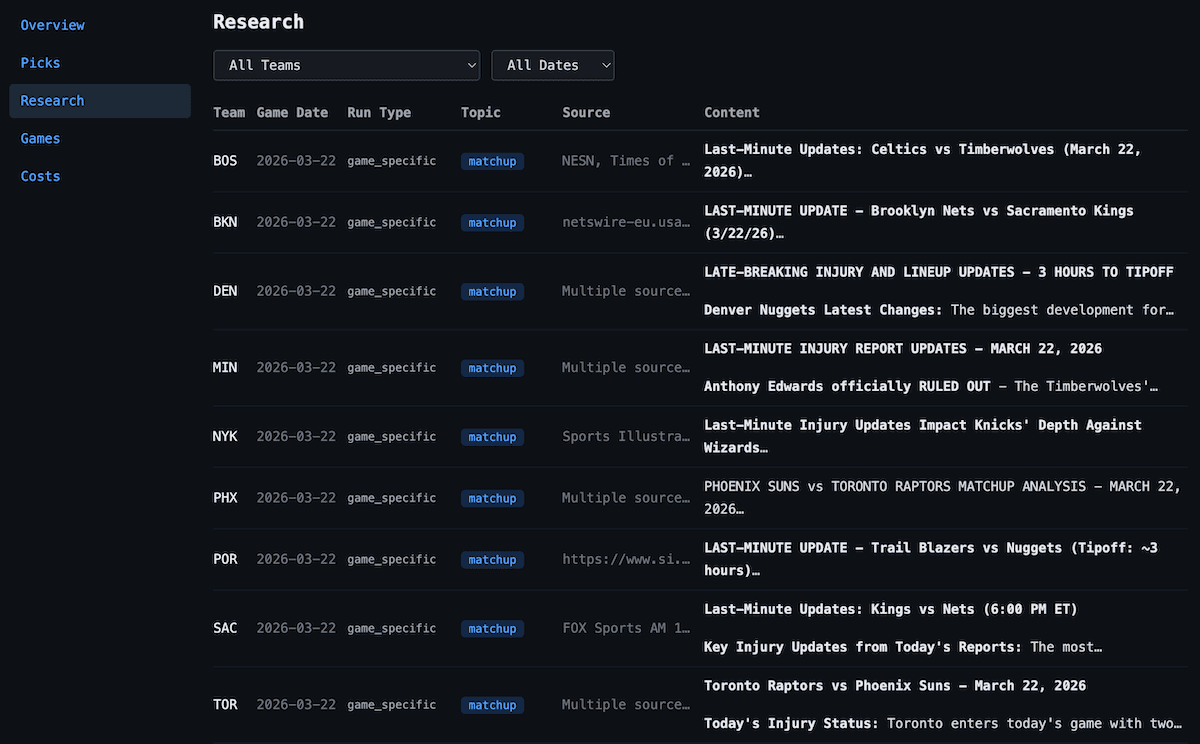The width and height of the screenshot is (1200, 744).
Task: Open the Brooklyn Nets vs Sacramento Kings update
Action: click(x=918, y=221)
